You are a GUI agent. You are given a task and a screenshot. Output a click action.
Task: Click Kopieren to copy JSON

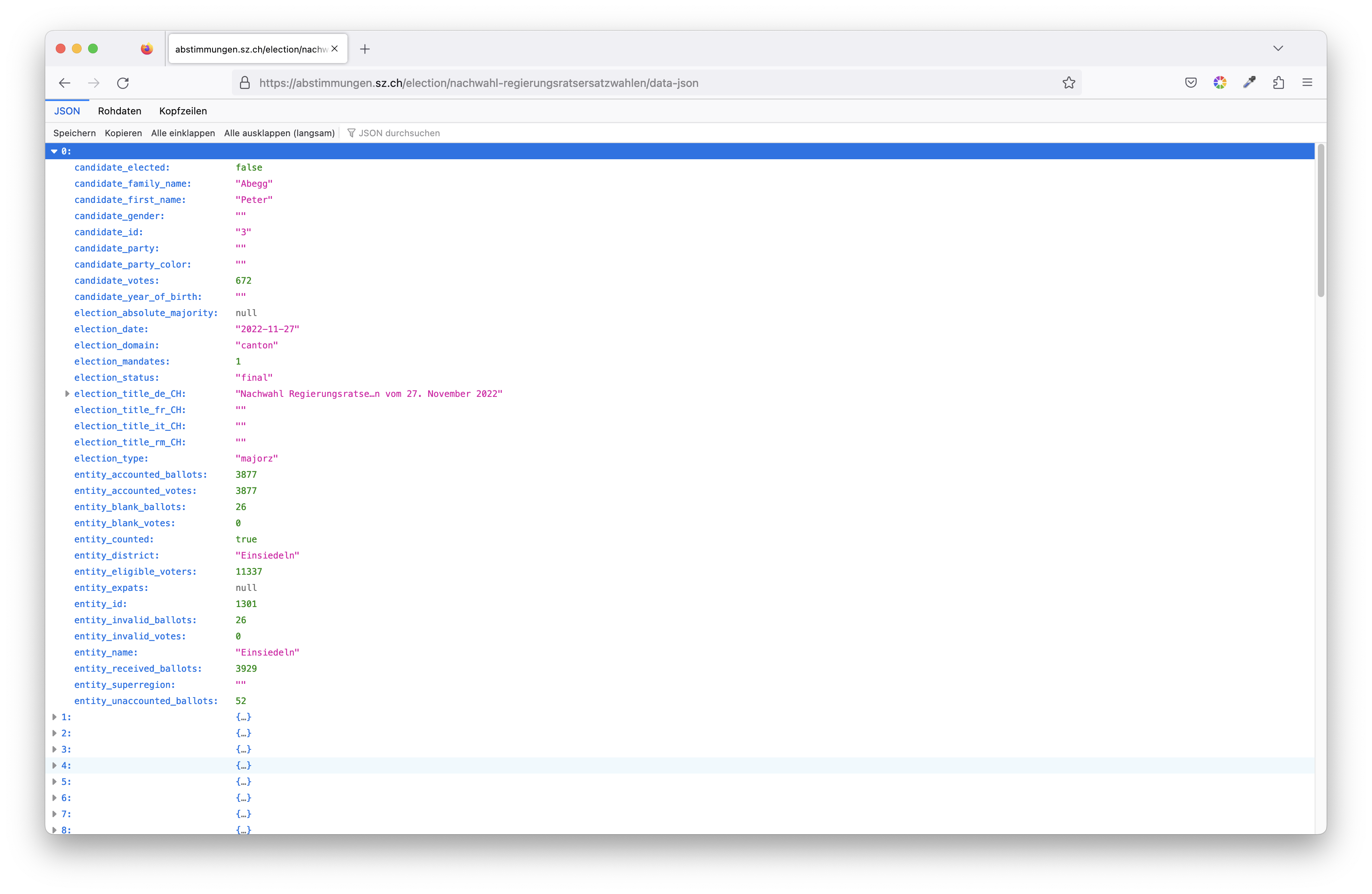pos(123,133)
